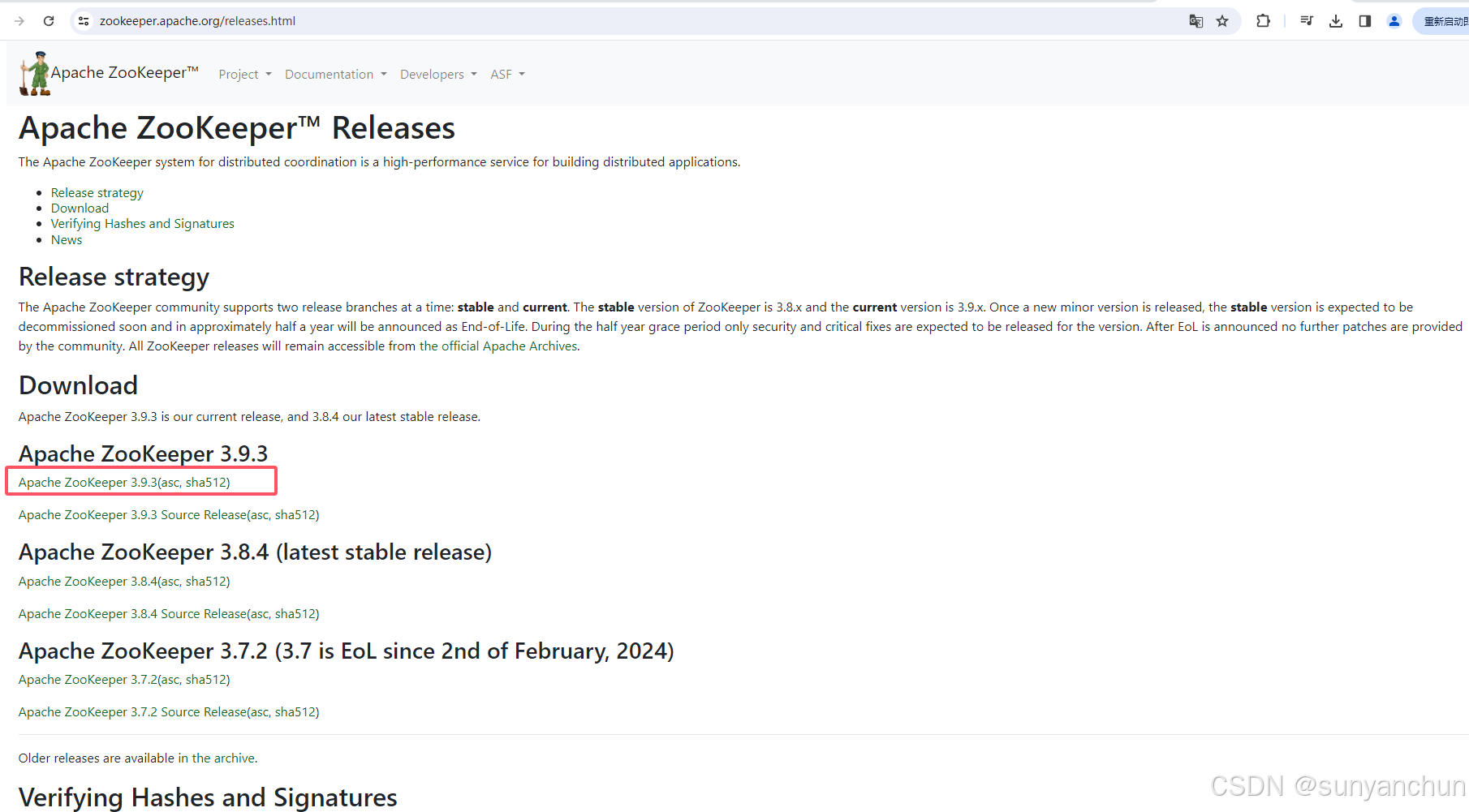The width and height of the screenshot is (1469, 812).
Task: Download Apache ZooKeeper 3.8.4 Source Release
Action: (x=132, y=614)
